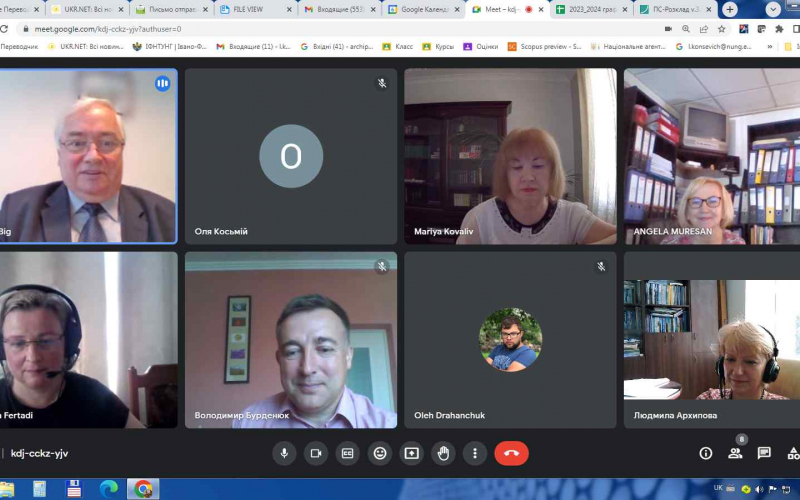Select Оля Косьмій participant tile avatar
The height and width of the screenshot is (500, 800).
click(291, 156)
